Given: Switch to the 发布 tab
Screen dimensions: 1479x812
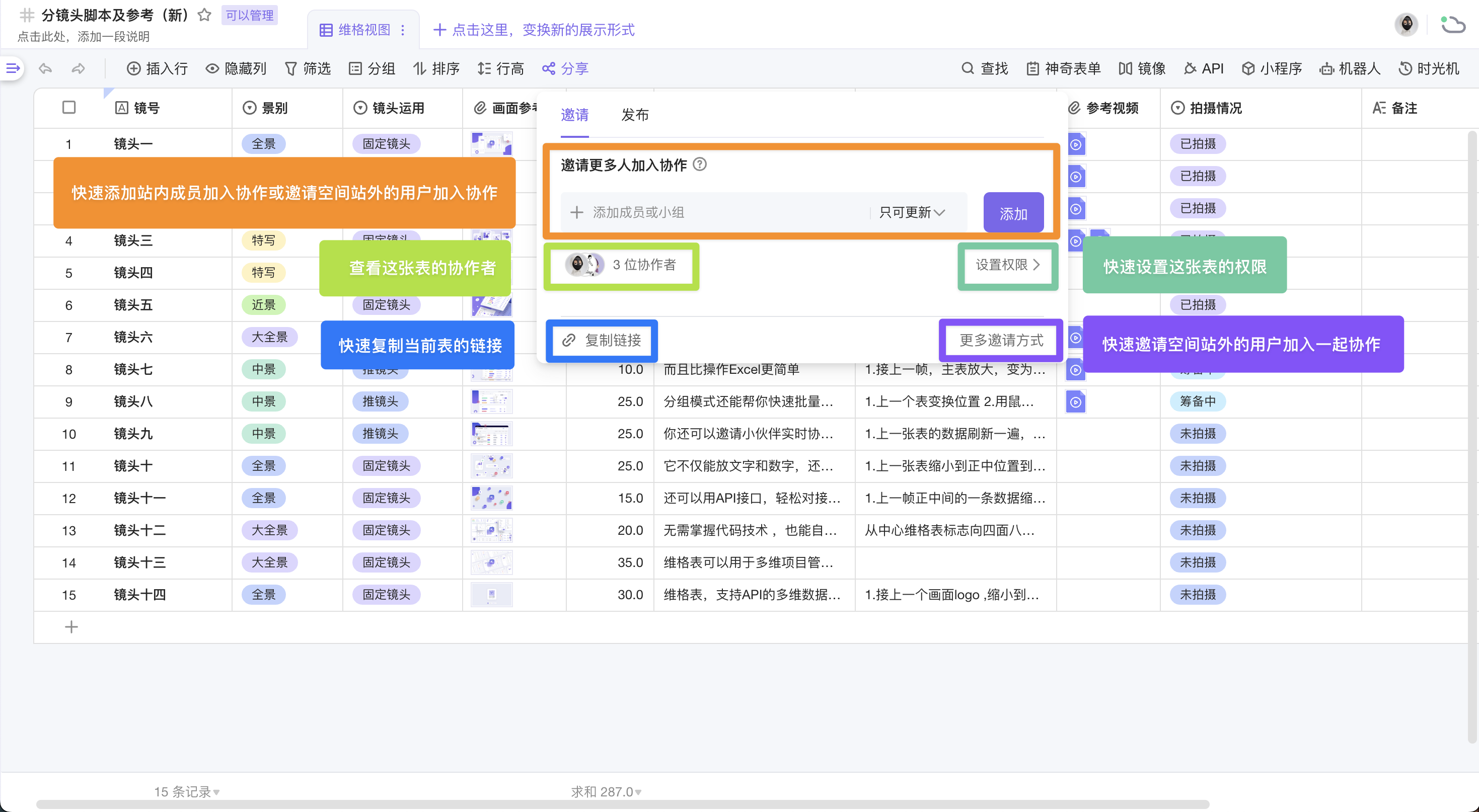Looking at the screenshot, I should pos(634,115).
